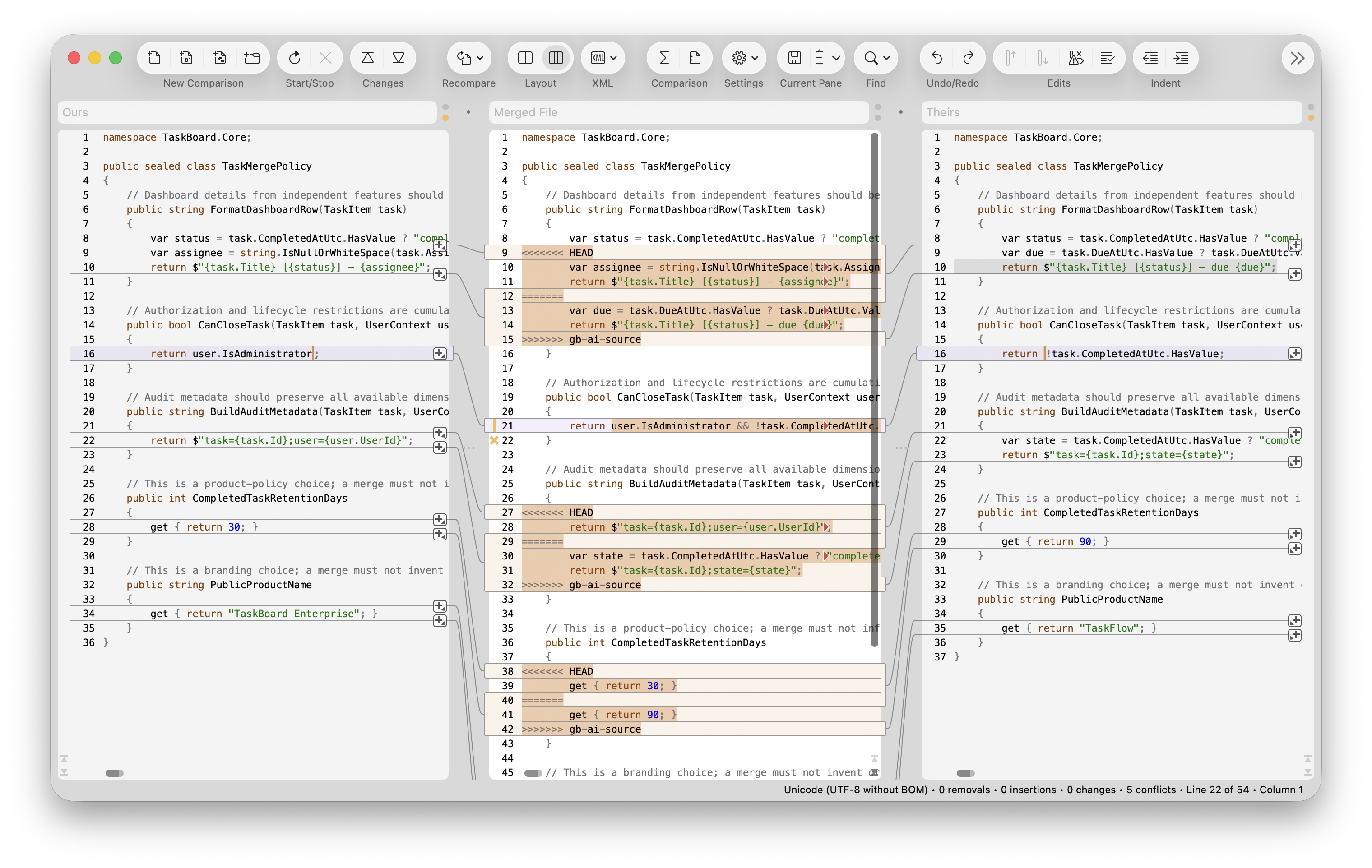Click the Theirs file path field
1372x868 pixels.
tap(1111, 112)
